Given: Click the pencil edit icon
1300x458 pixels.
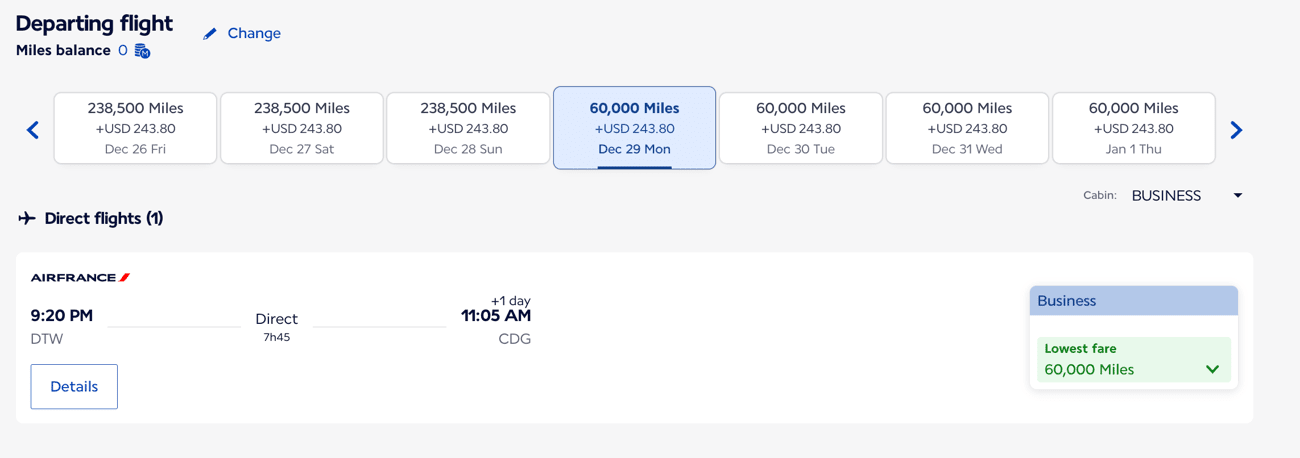Looking at the screenshot, I should [x=210, y=34].
